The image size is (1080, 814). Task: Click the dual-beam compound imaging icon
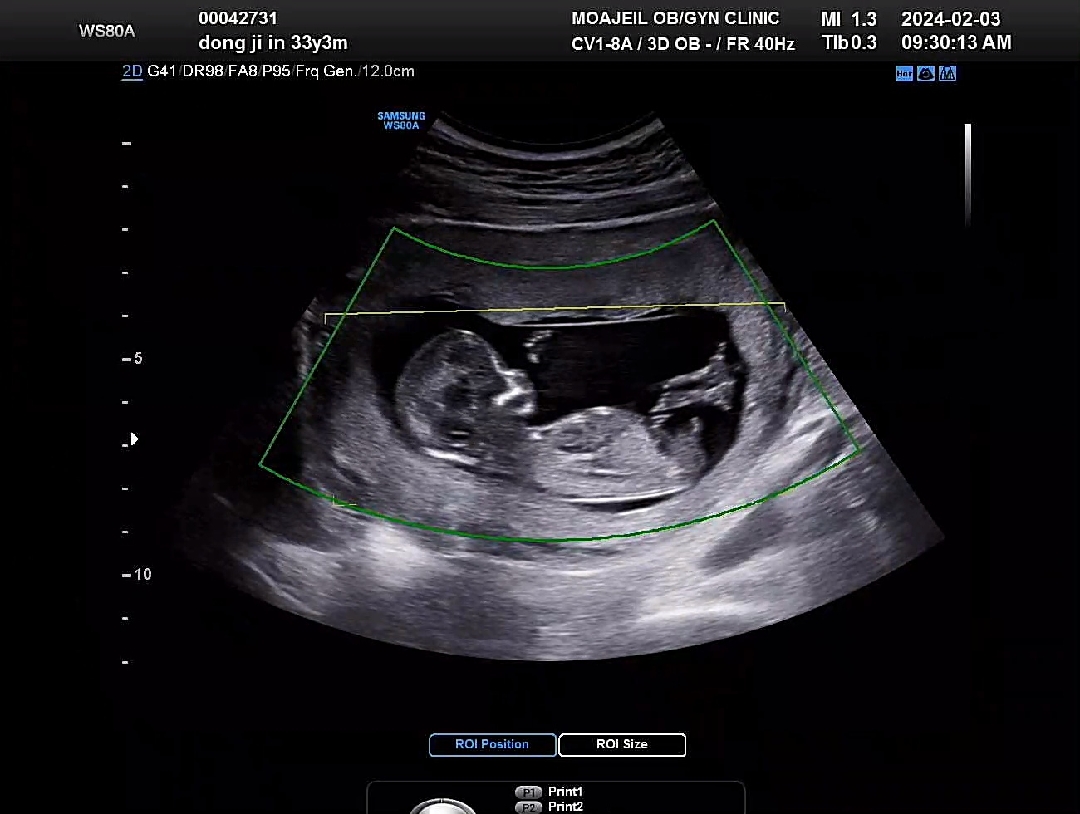pyautogui.click(x=947, y=73)
